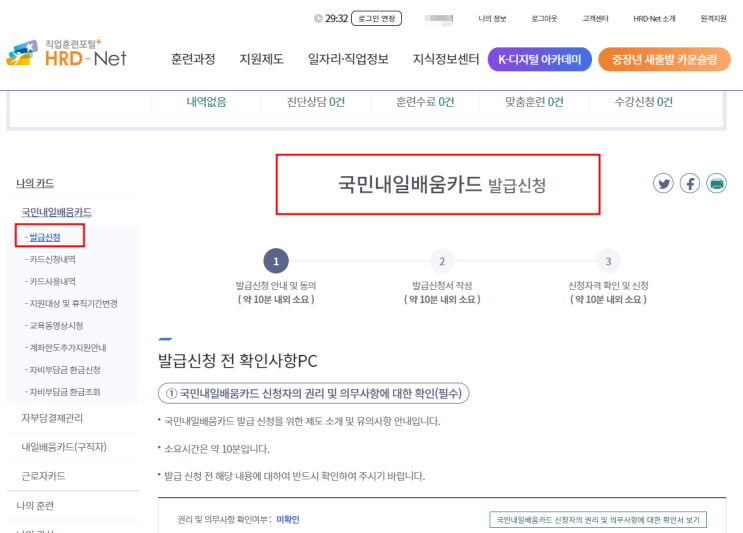The height and width of the screenshot is (533, 743).
Task: Click 권리 및 의무사항에 대한 확인서 보기 button
Action: [598, 520]
